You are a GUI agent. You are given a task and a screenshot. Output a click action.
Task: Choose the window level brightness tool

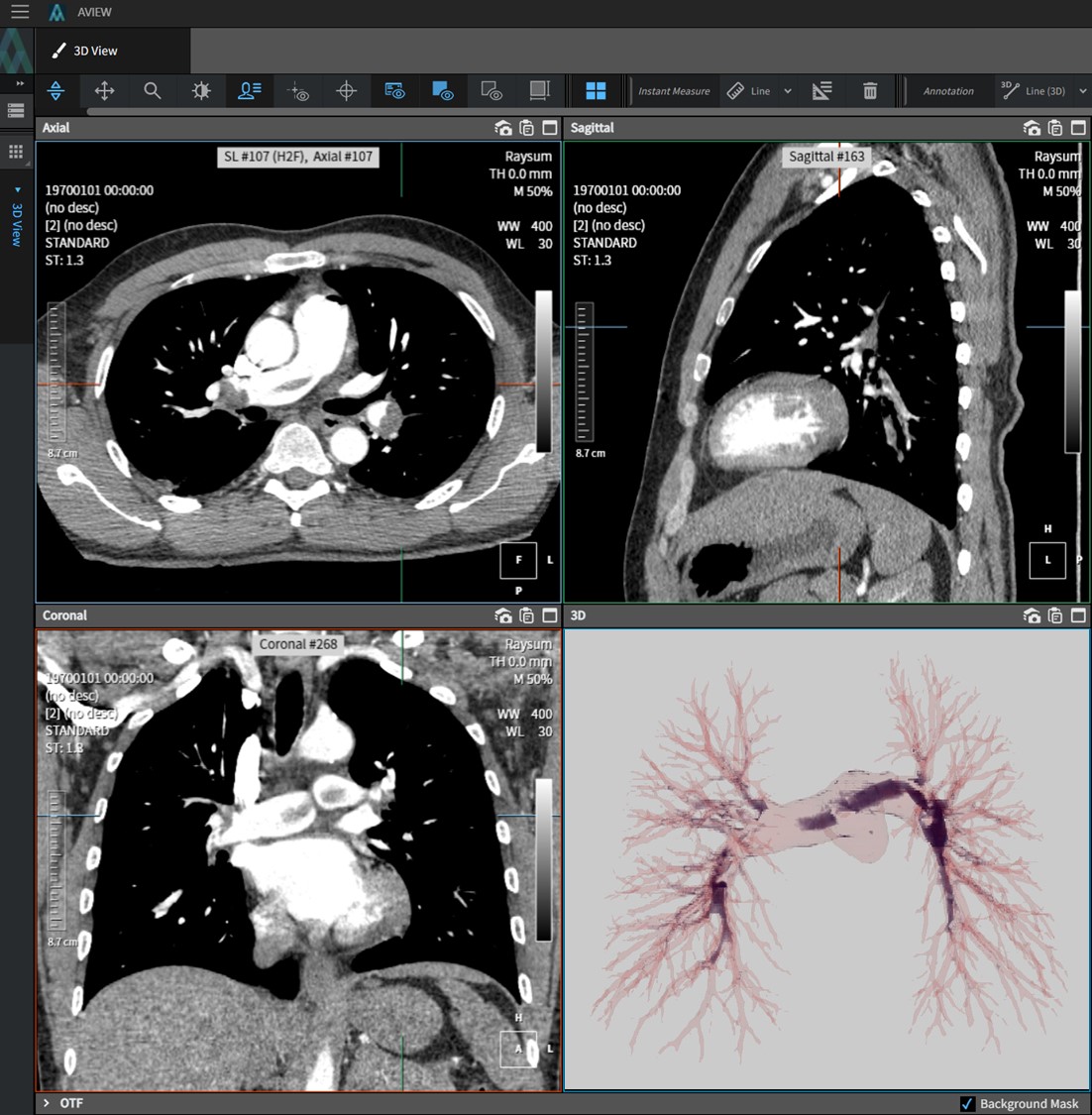click(201, 91)
